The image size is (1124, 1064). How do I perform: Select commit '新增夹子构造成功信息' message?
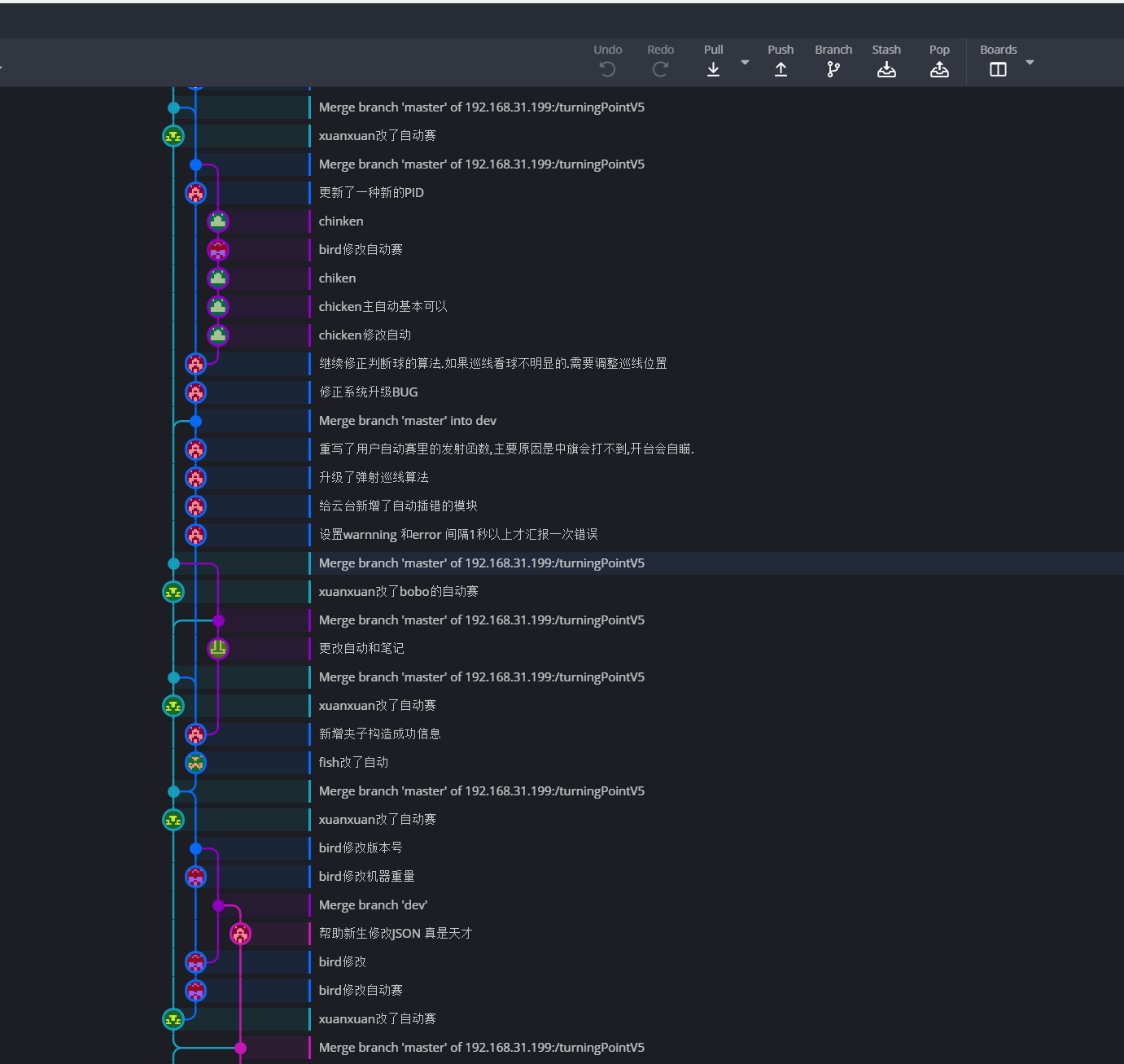click(x=379, y=734)
